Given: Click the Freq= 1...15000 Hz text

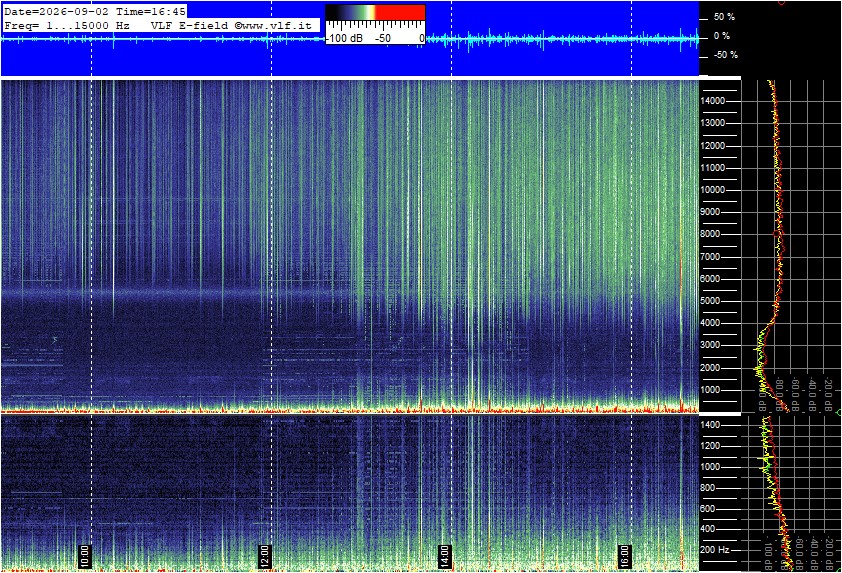Looking at the screenshot, I should [67, 25].
